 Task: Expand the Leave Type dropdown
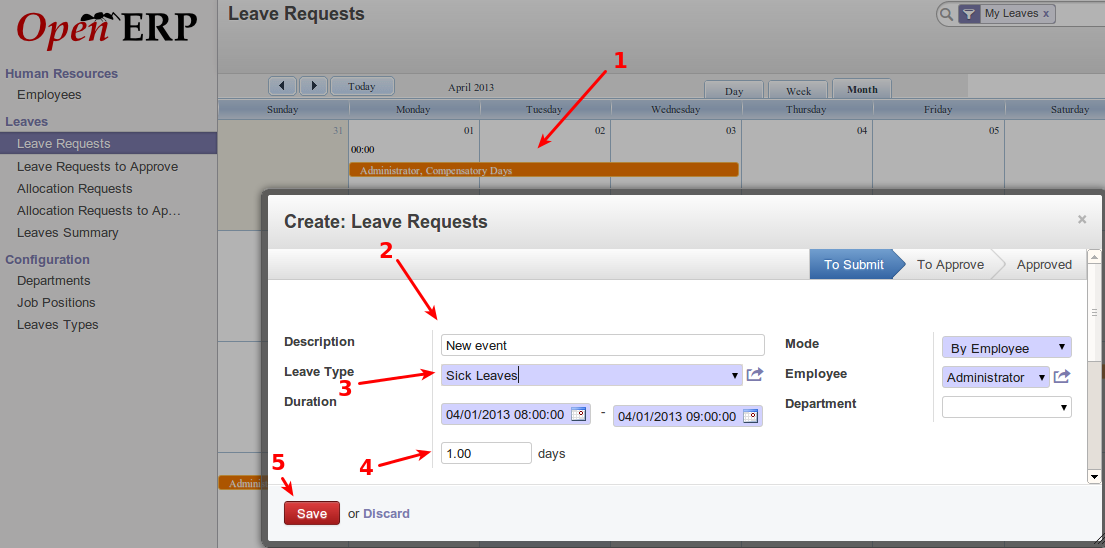coord(735,375)
